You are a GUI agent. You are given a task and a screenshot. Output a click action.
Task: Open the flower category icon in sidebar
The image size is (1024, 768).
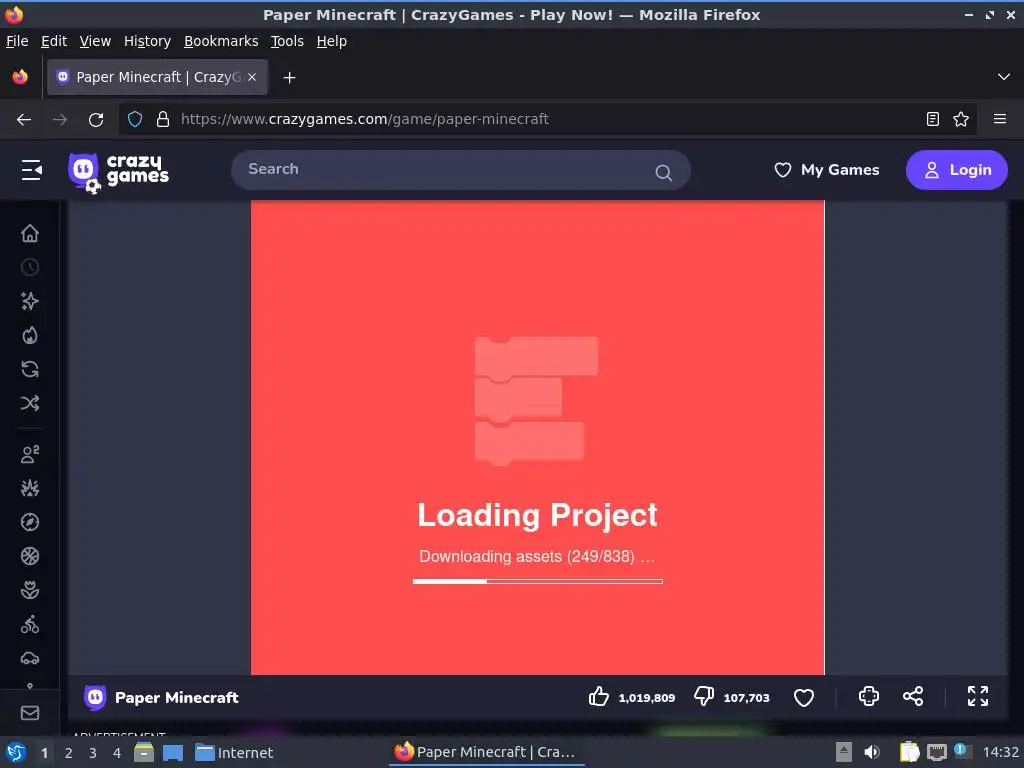(30, 590)
